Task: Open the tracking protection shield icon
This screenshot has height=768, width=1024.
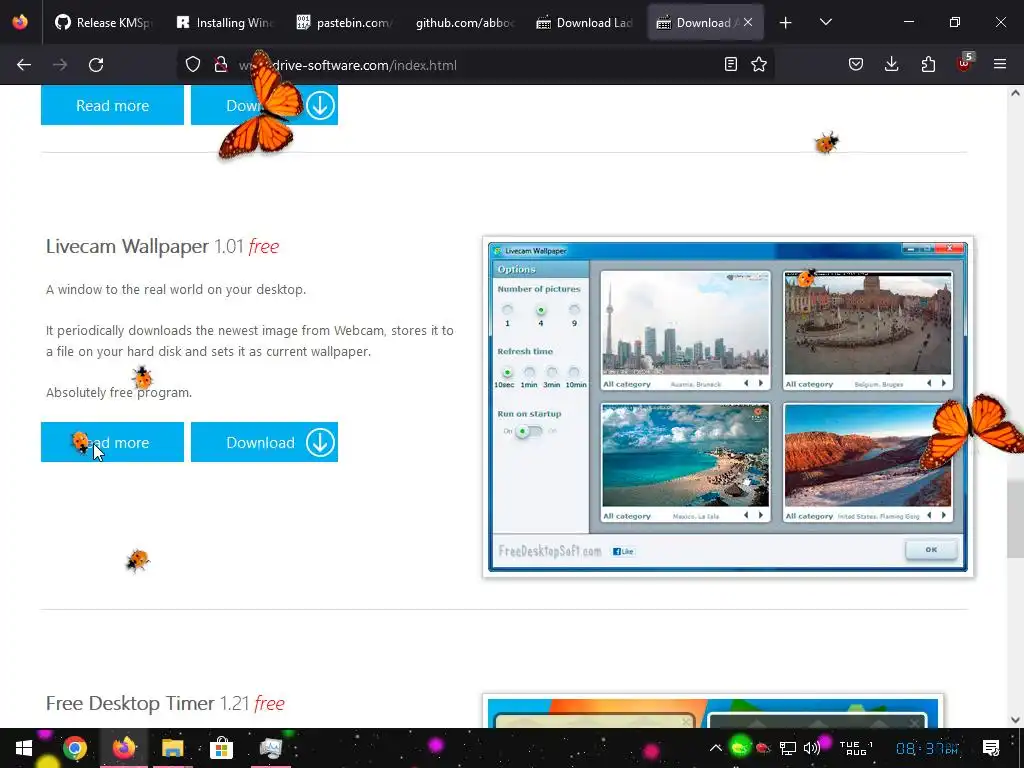Action: [193, 65]
